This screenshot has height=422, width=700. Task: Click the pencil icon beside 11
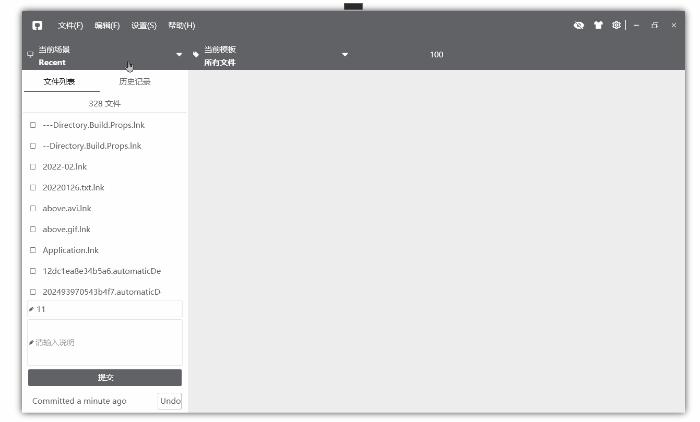pos(31,309)
